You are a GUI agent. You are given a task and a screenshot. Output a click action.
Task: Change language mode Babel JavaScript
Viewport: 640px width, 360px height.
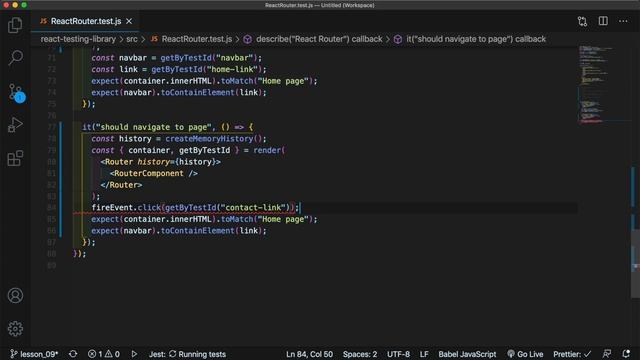point(467,354)
